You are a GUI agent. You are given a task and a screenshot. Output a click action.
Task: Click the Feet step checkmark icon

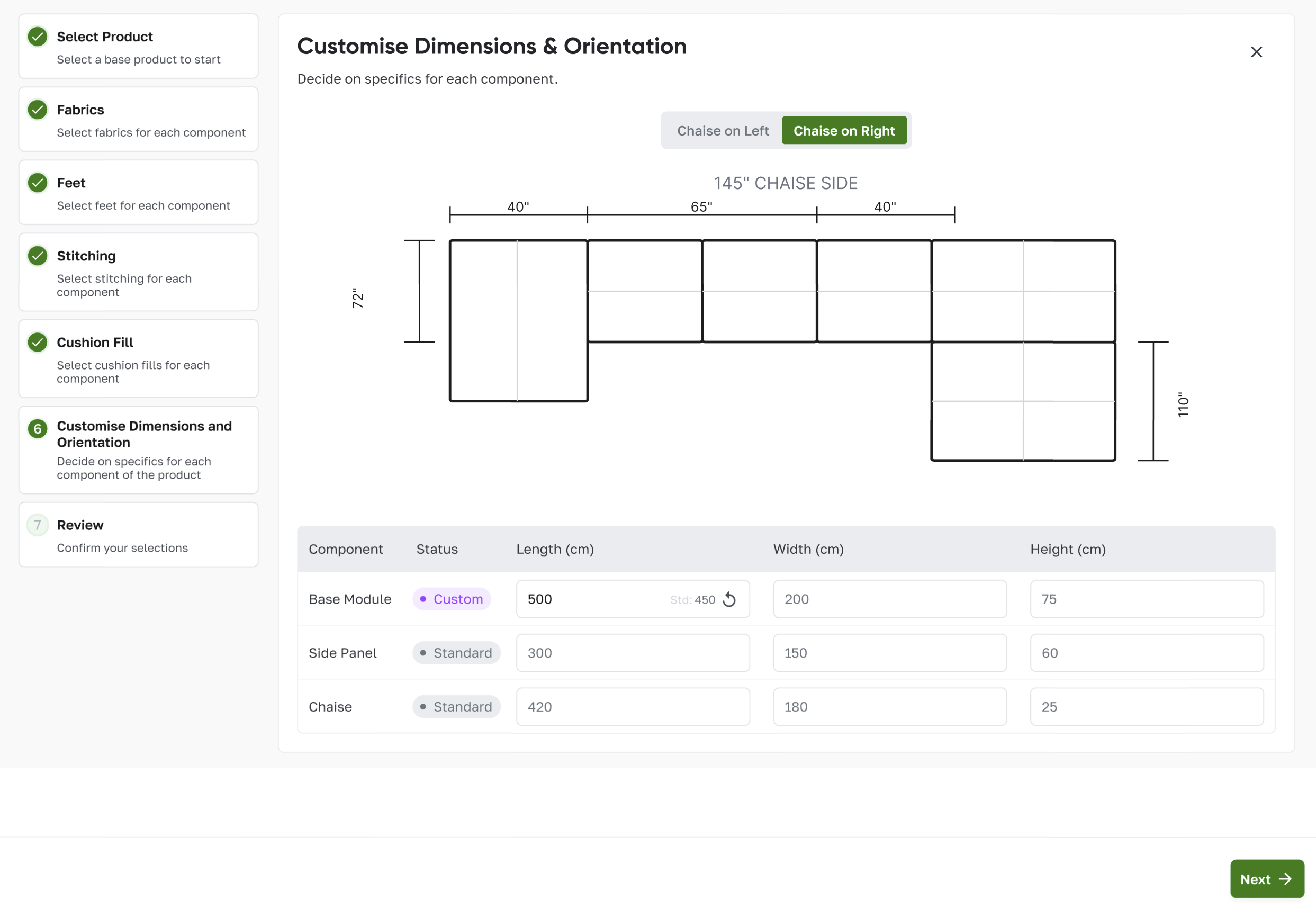38,183
